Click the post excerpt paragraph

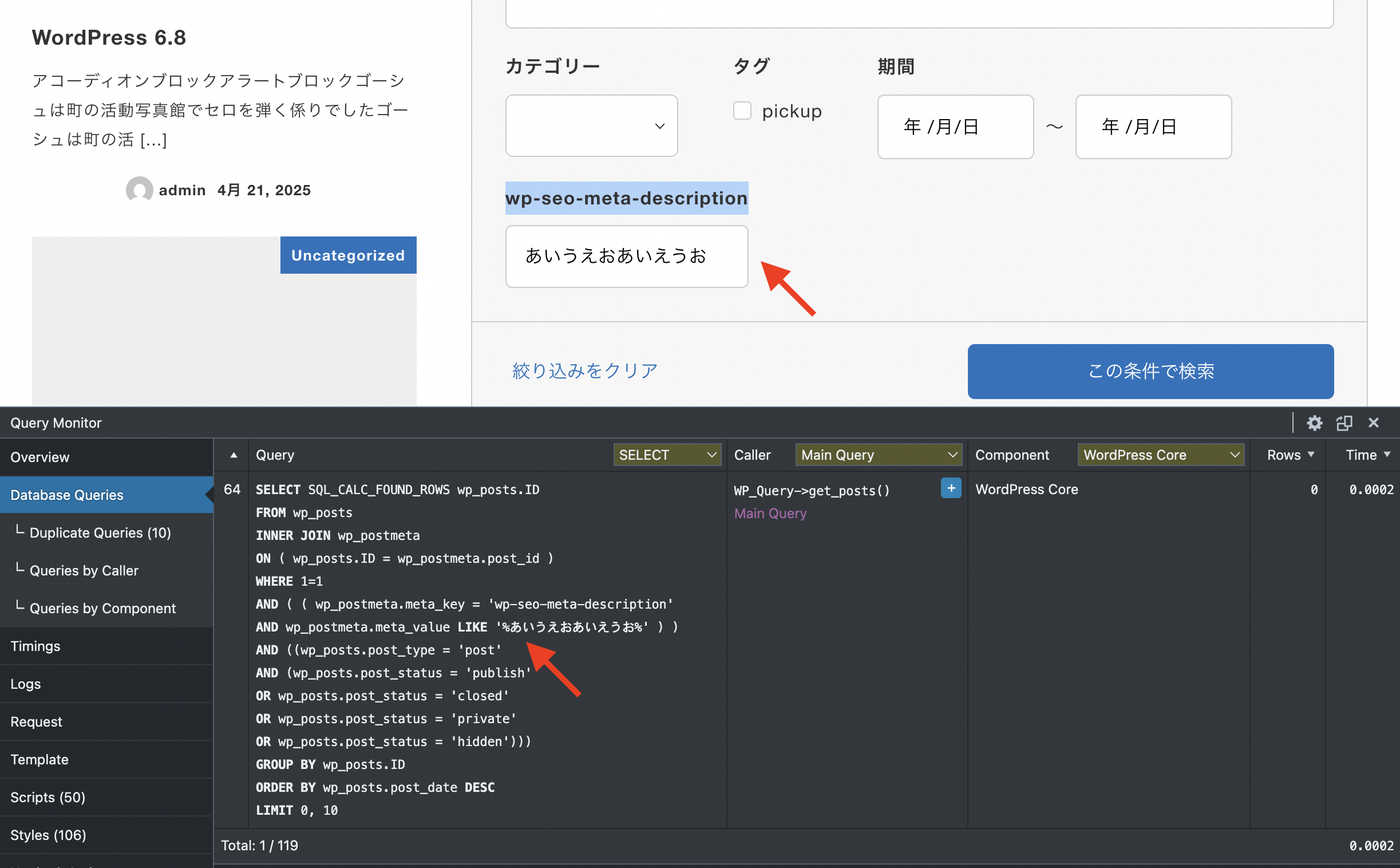[x=220, y=110]
